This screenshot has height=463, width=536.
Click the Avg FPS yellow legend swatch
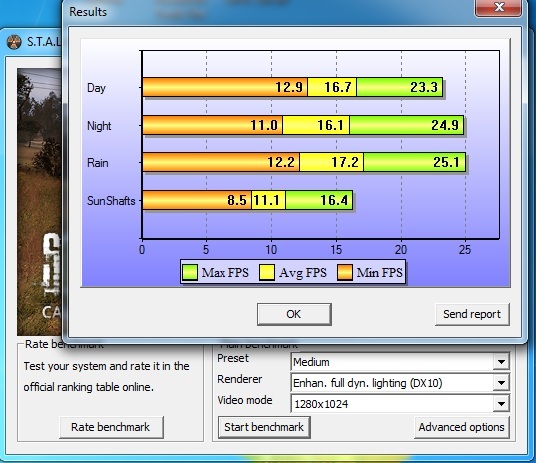coord(267,273)
